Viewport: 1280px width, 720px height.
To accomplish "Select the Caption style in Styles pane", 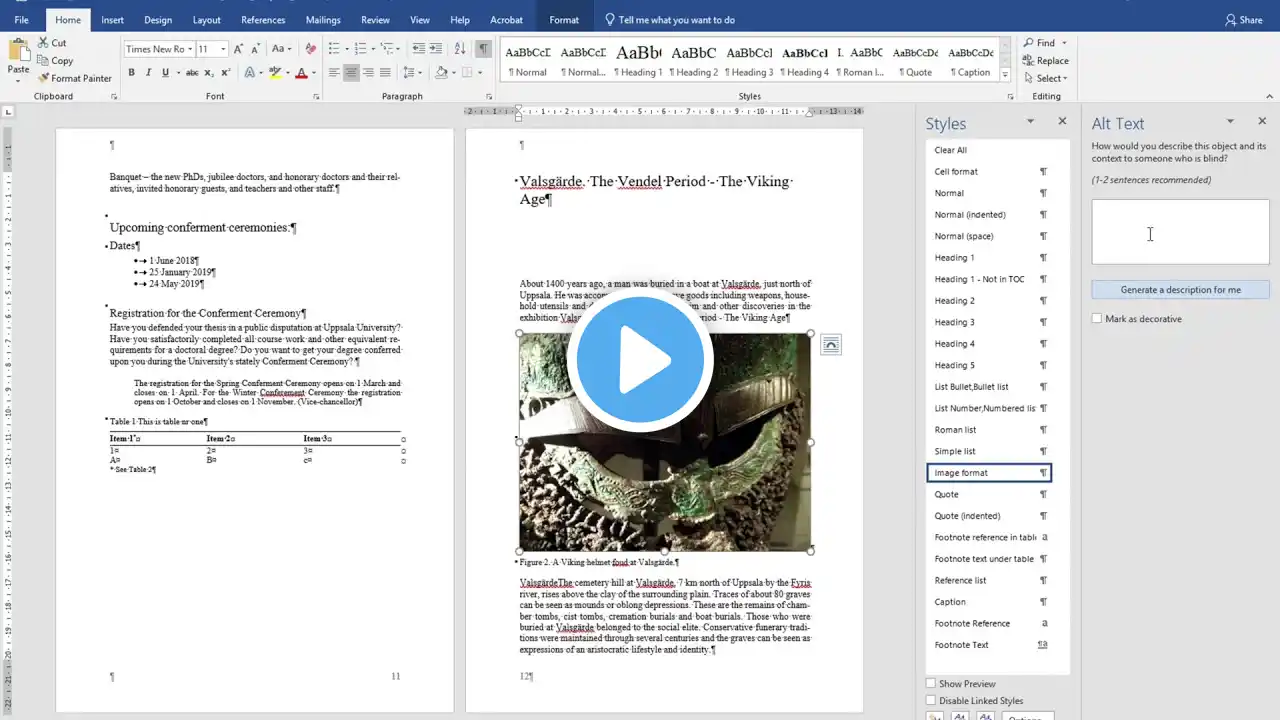I will point(950,602).
